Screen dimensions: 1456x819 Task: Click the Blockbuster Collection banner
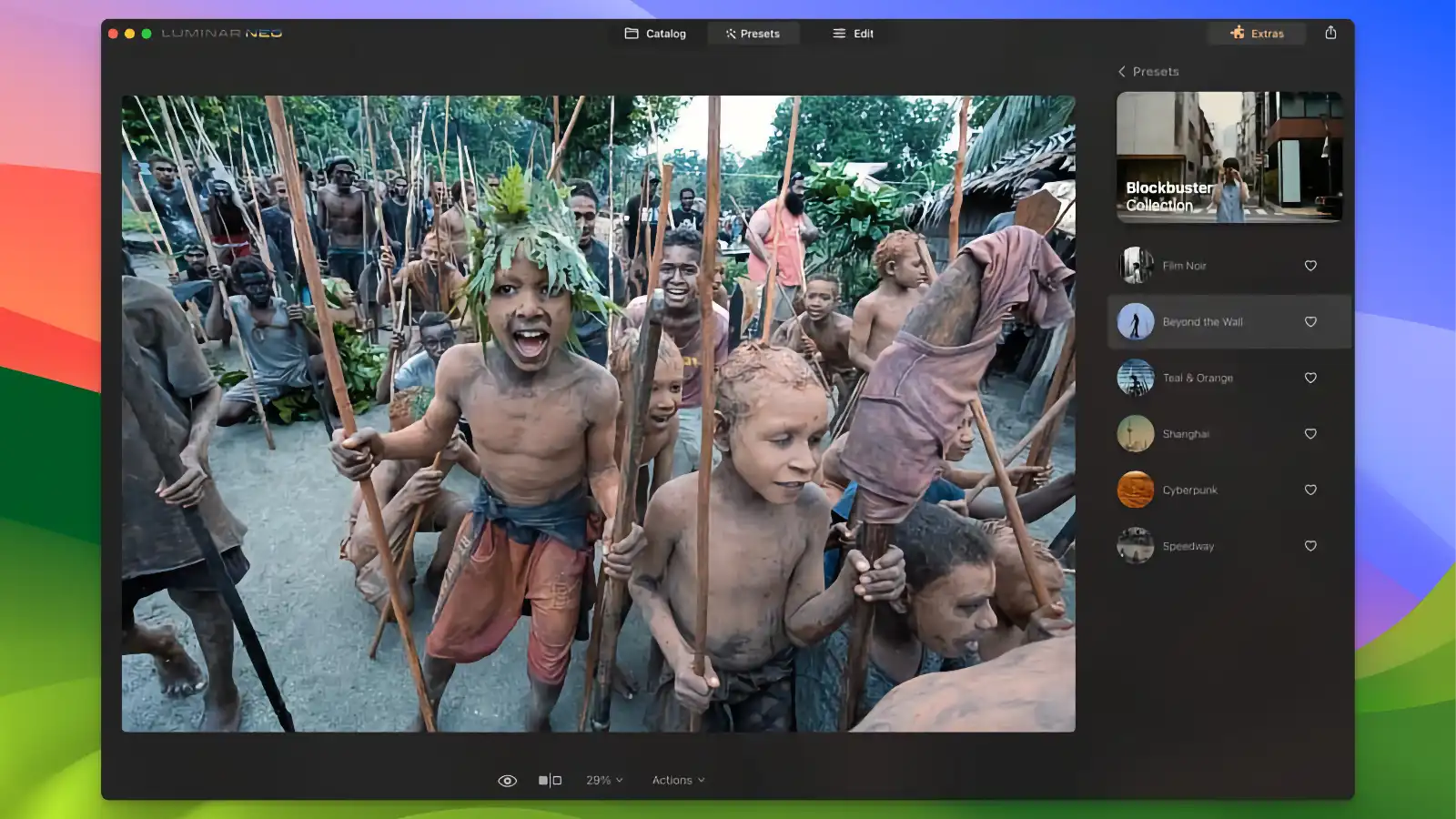click(x=1228, y=158)
